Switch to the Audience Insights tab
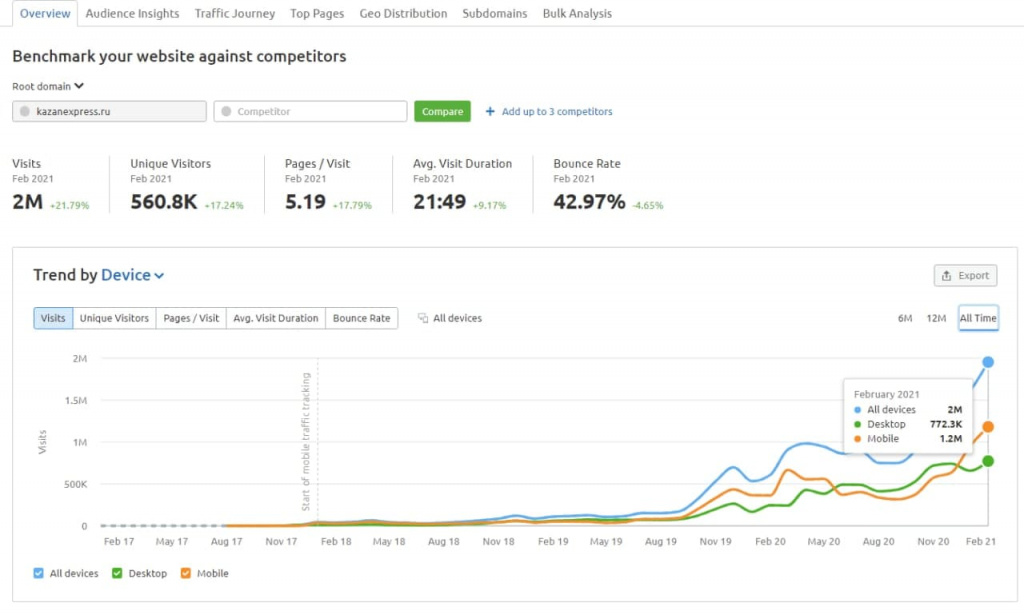1024x615 pixels. pyautogui.click(x=132, y=14)
